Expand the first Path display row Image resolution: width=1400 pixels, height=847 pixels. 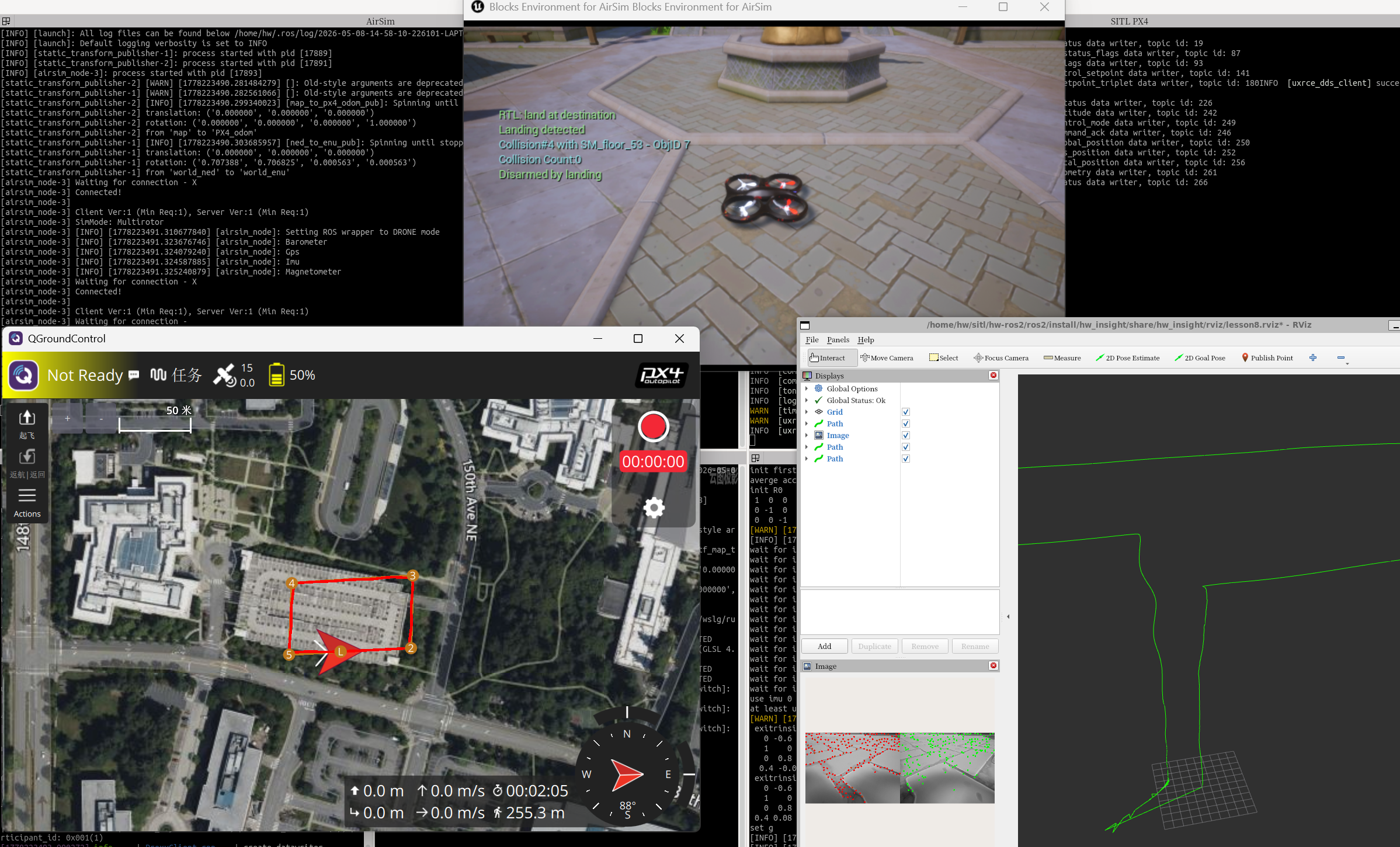pos(807,423)
